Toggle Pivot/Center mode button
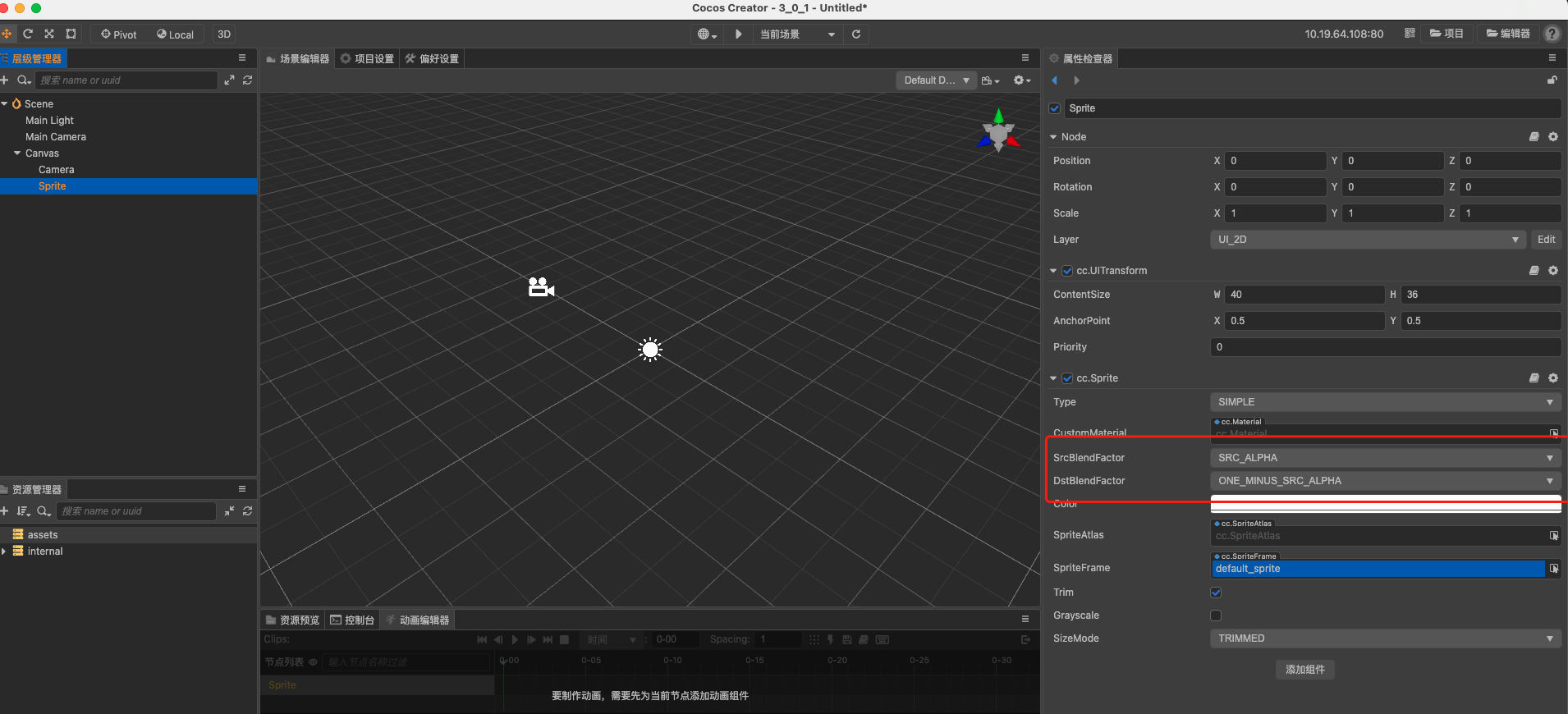The image size is (1568, 714). point(119,34)
